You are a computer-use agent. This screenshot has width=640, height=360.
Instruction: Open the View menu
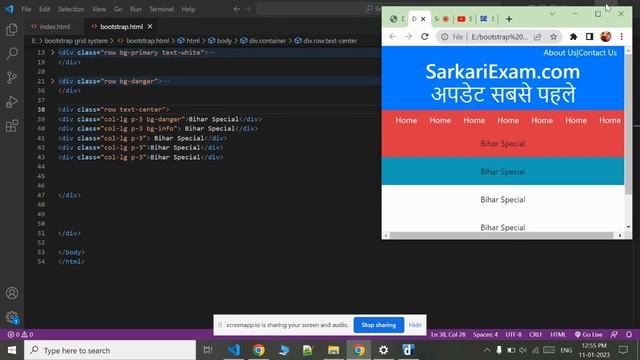pyautogui.click(x=99, y=9)
